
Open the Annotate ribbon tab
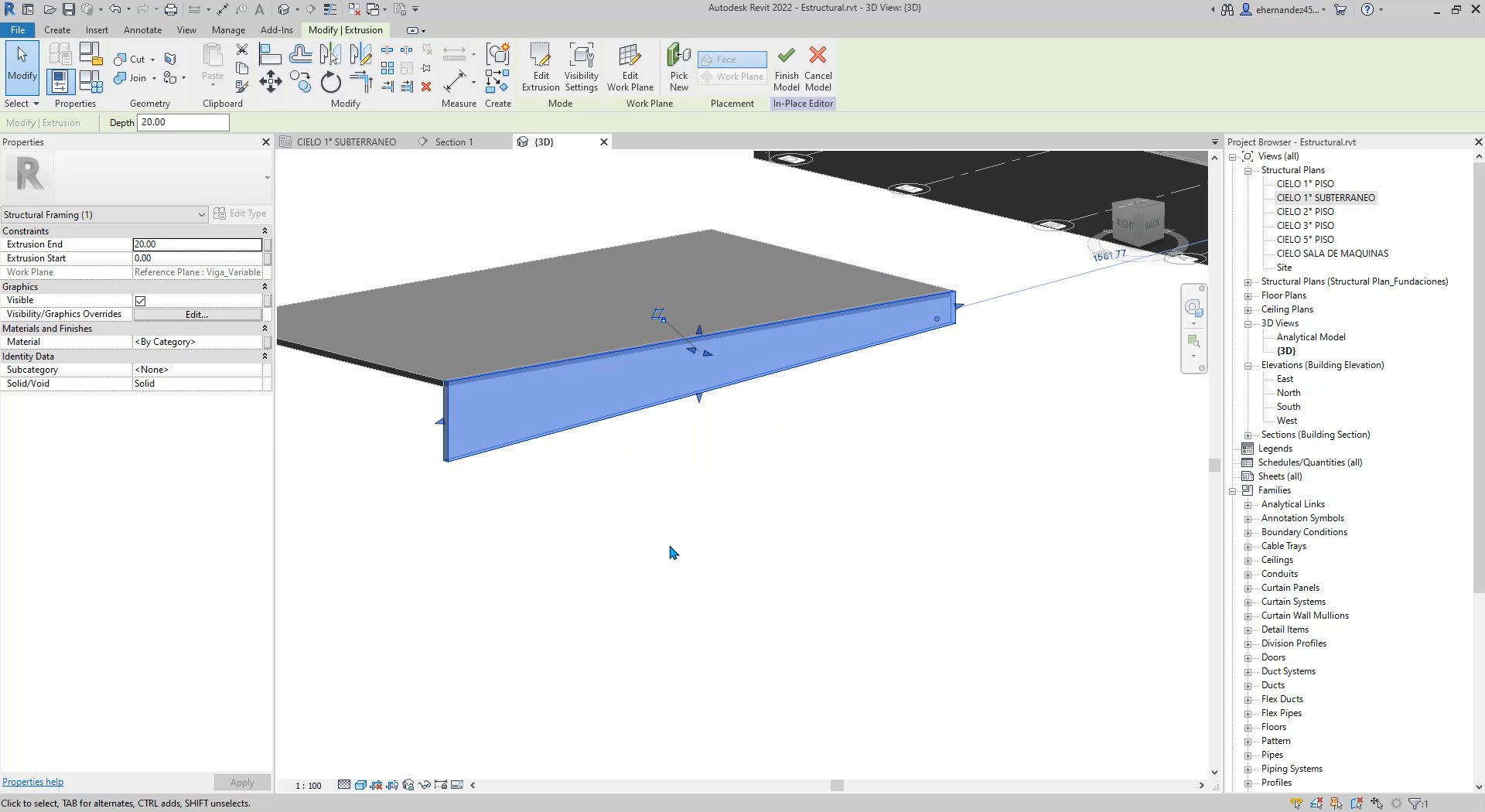pyautogui.click(x=142, y=30)
